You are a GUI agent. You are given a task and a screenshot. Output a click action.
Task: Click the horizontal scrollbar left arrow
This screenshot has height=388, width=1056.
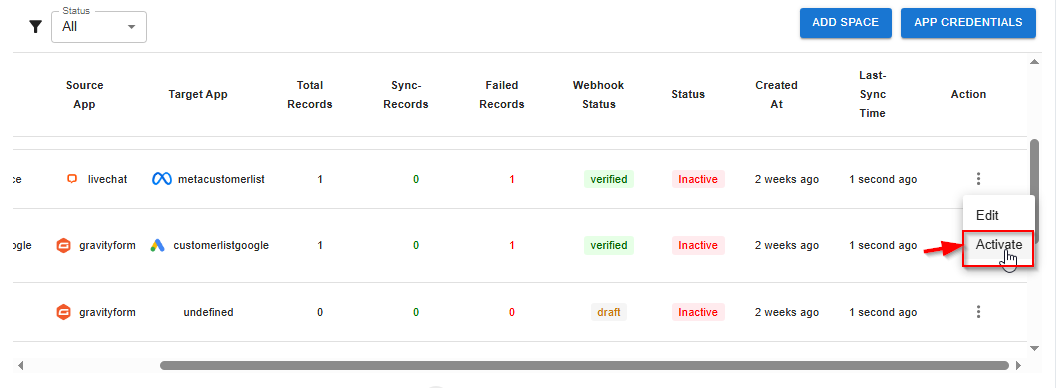click(20, 366)
